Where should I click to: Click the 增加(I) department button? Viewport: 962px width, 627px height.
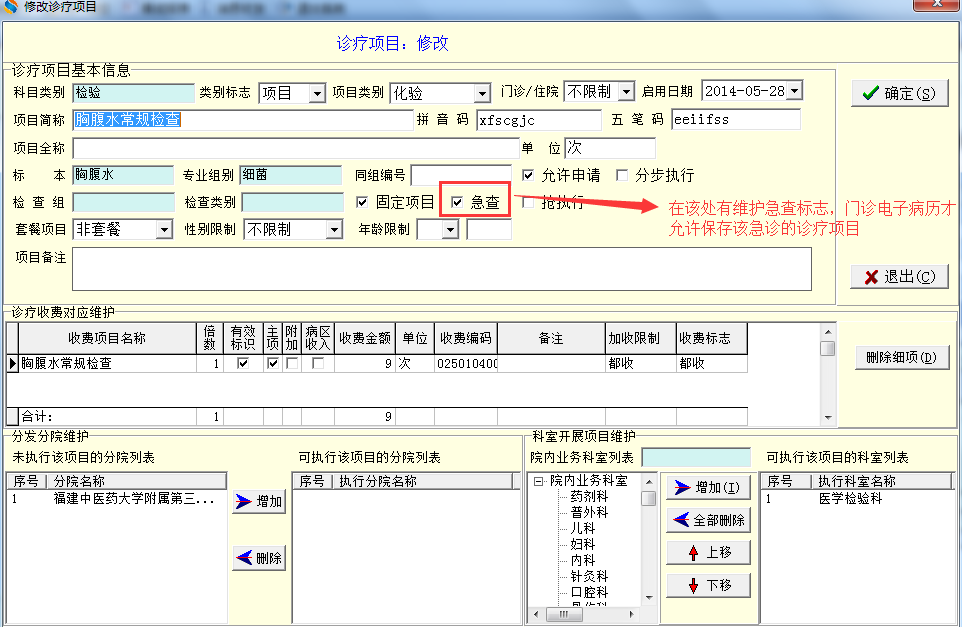(x=708, y=488)
